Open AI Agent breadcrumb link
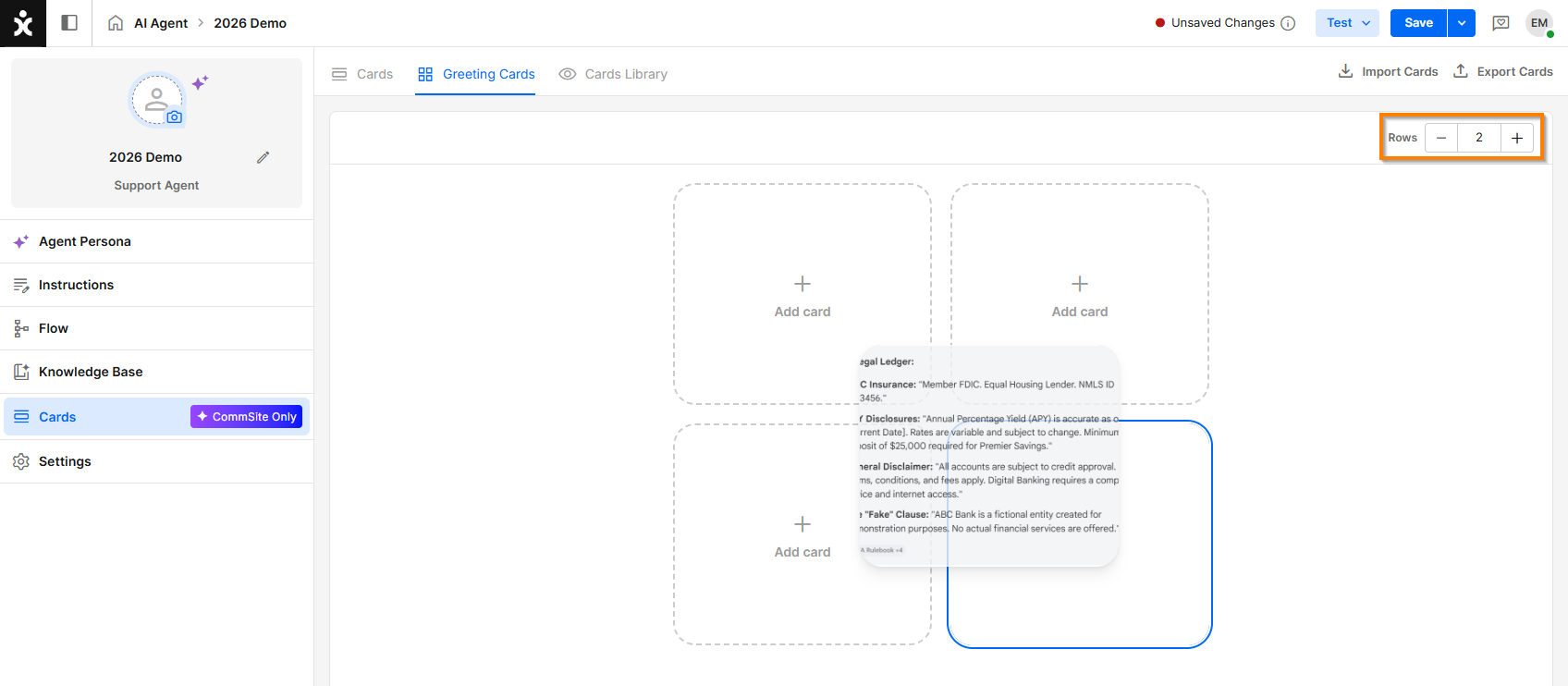Screen dimensions: 1568x686 click(x=161, y=23)
